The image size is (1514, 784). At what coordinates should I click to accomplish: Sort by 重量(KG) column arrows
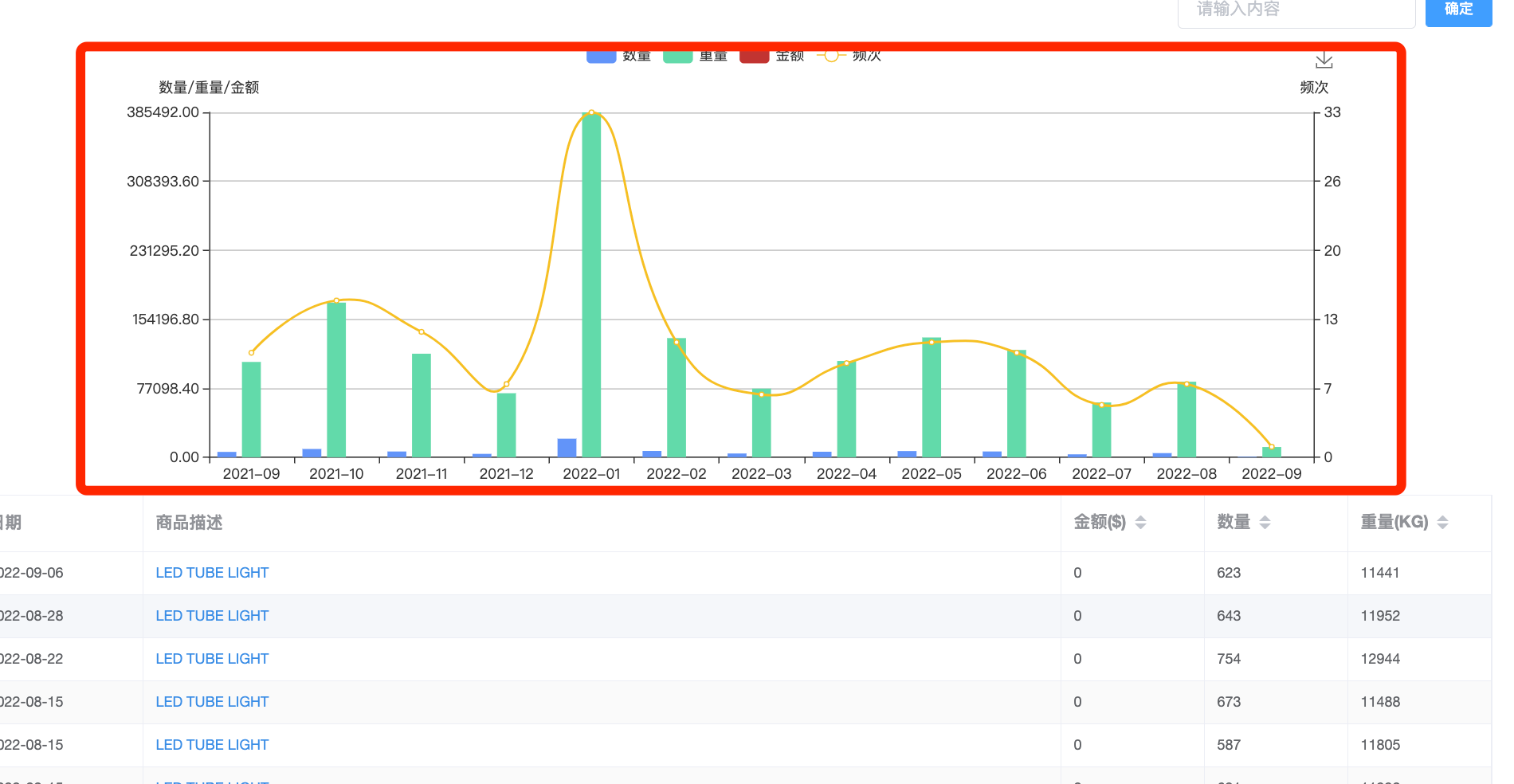1442,522
